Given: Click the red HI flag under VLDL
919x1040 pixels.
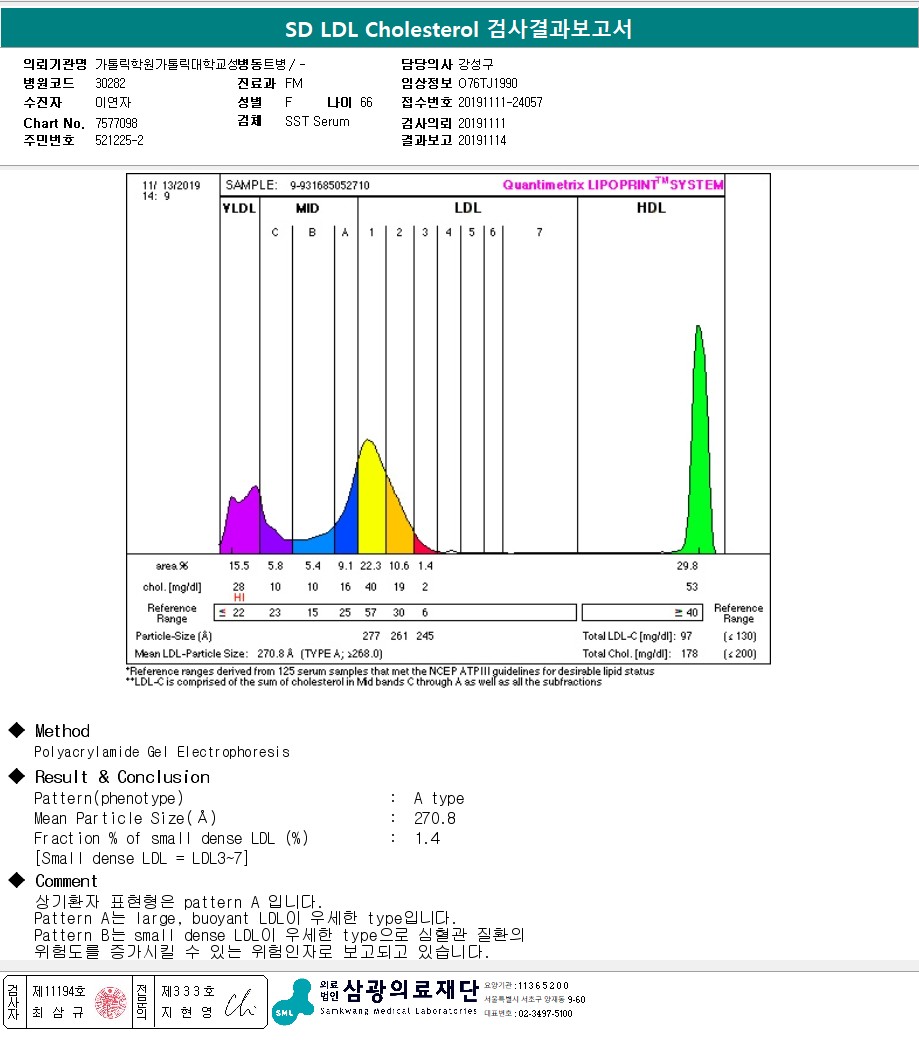Looking at the screenshot, I should pyautogui.click(x=239, y=598).
